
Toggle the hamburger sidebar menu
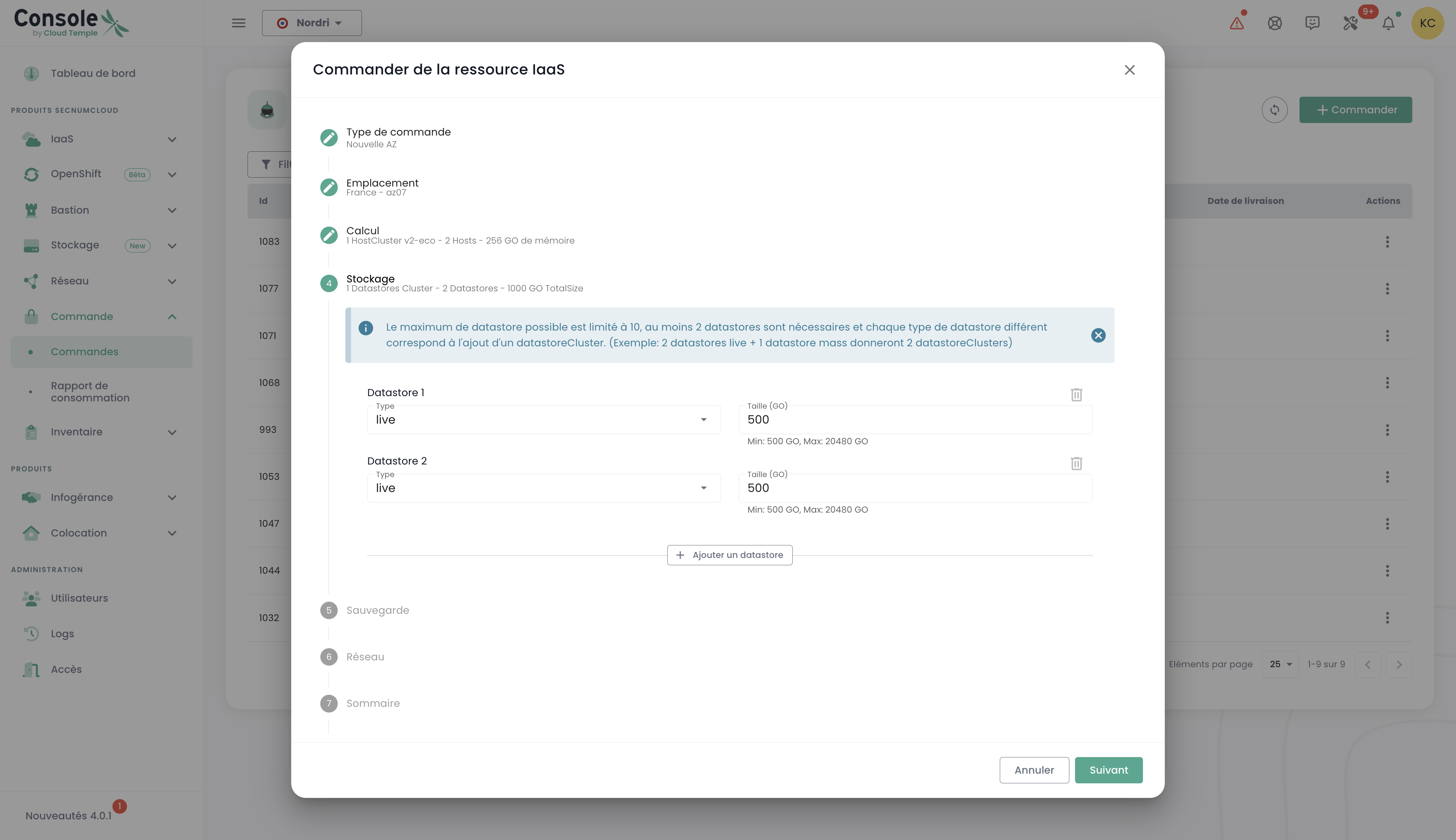[x=238, y=23]
